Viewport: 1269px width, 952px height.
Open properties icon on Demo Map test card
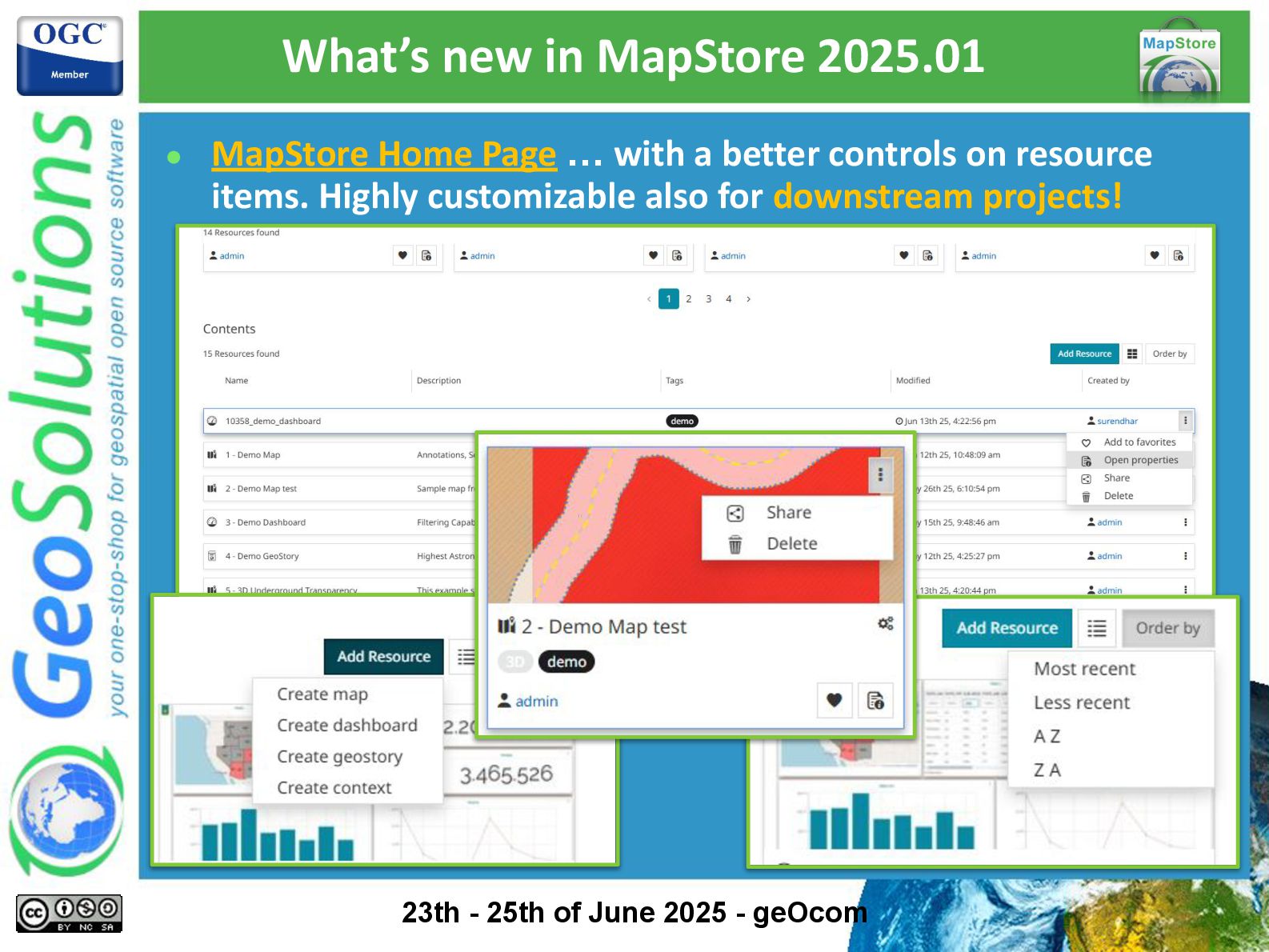point(875,701)
